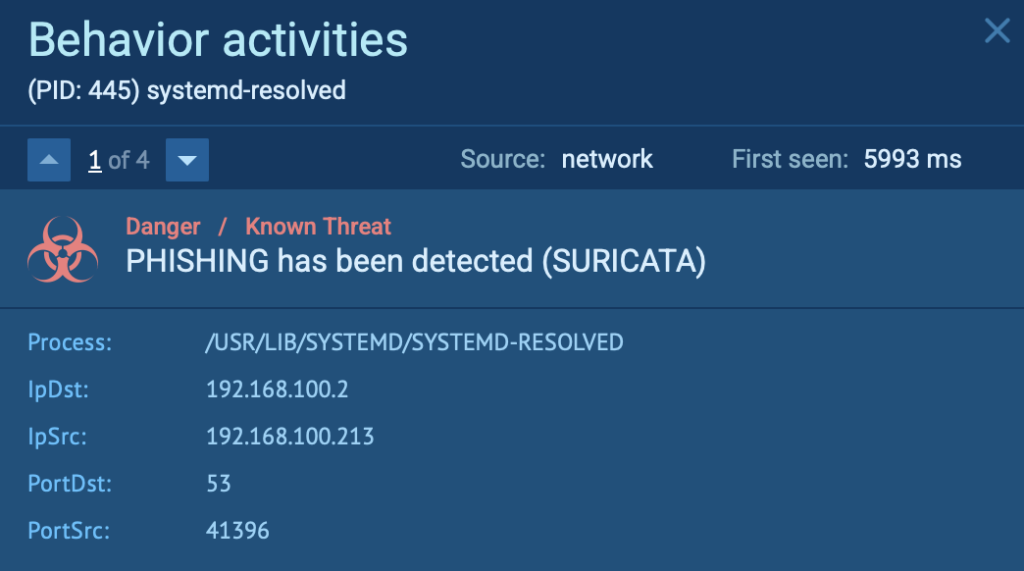Click the (PID: 445) systemd-resolved subtitle
The width and height of the screenshot is (1024, 571).
coord(186,91)
